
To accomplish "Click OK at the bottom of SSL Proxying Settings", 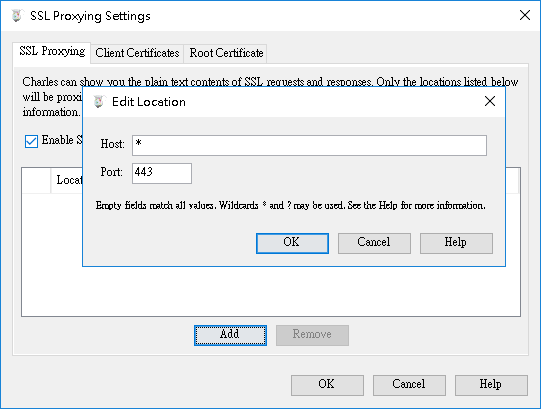I will [327, 385].
